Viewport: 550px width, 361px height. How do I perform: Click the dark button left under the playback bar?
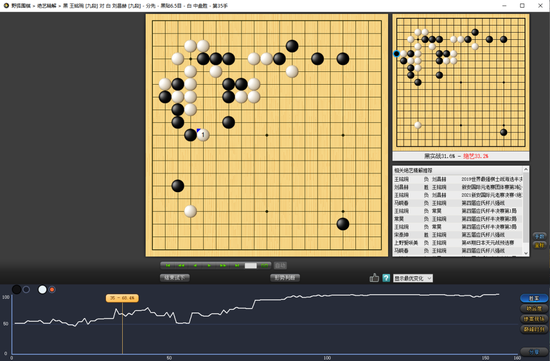tap(175, 278)
